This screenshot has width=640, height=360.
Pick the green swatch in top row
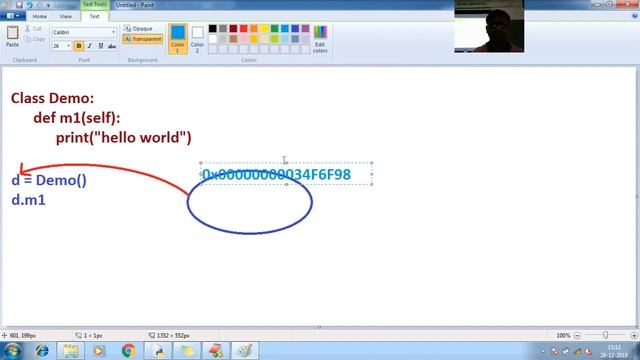click(275, 29)
